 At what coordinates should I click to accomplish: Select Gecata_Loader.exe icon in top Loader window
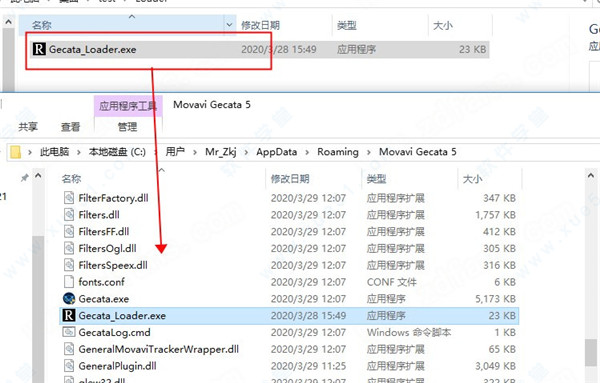coord(39,49)
